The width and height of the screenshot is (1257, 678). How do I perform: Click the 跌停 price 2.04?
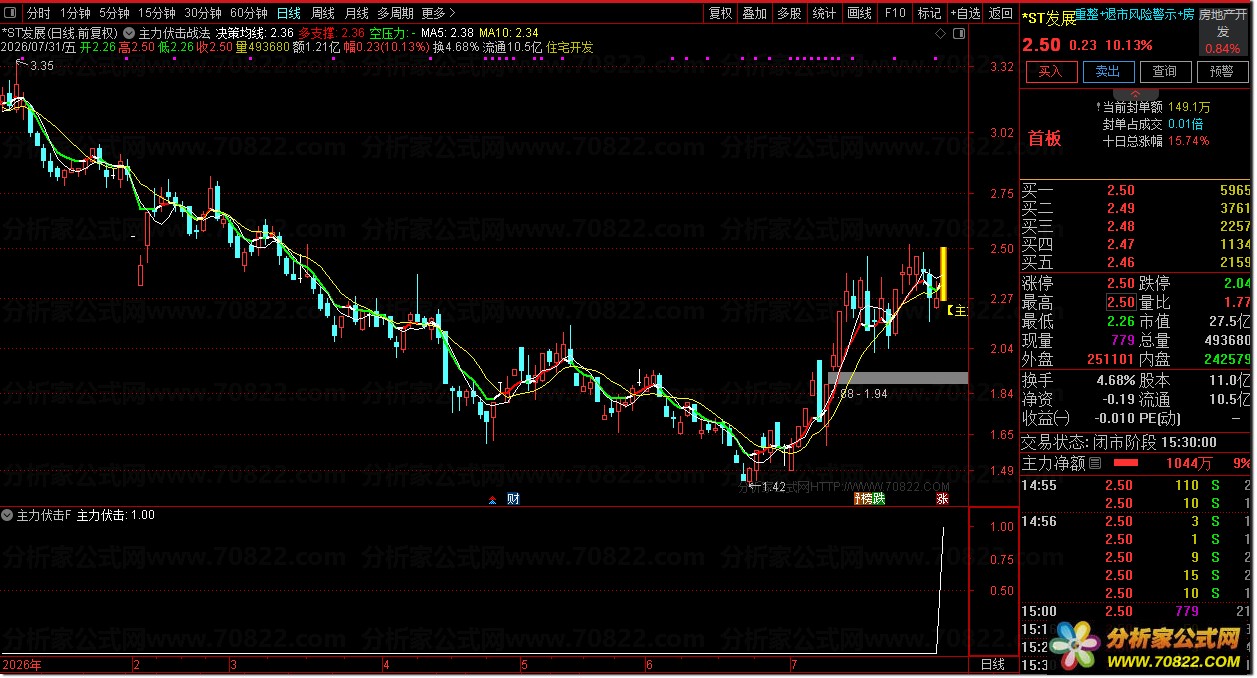(1236, 283)
